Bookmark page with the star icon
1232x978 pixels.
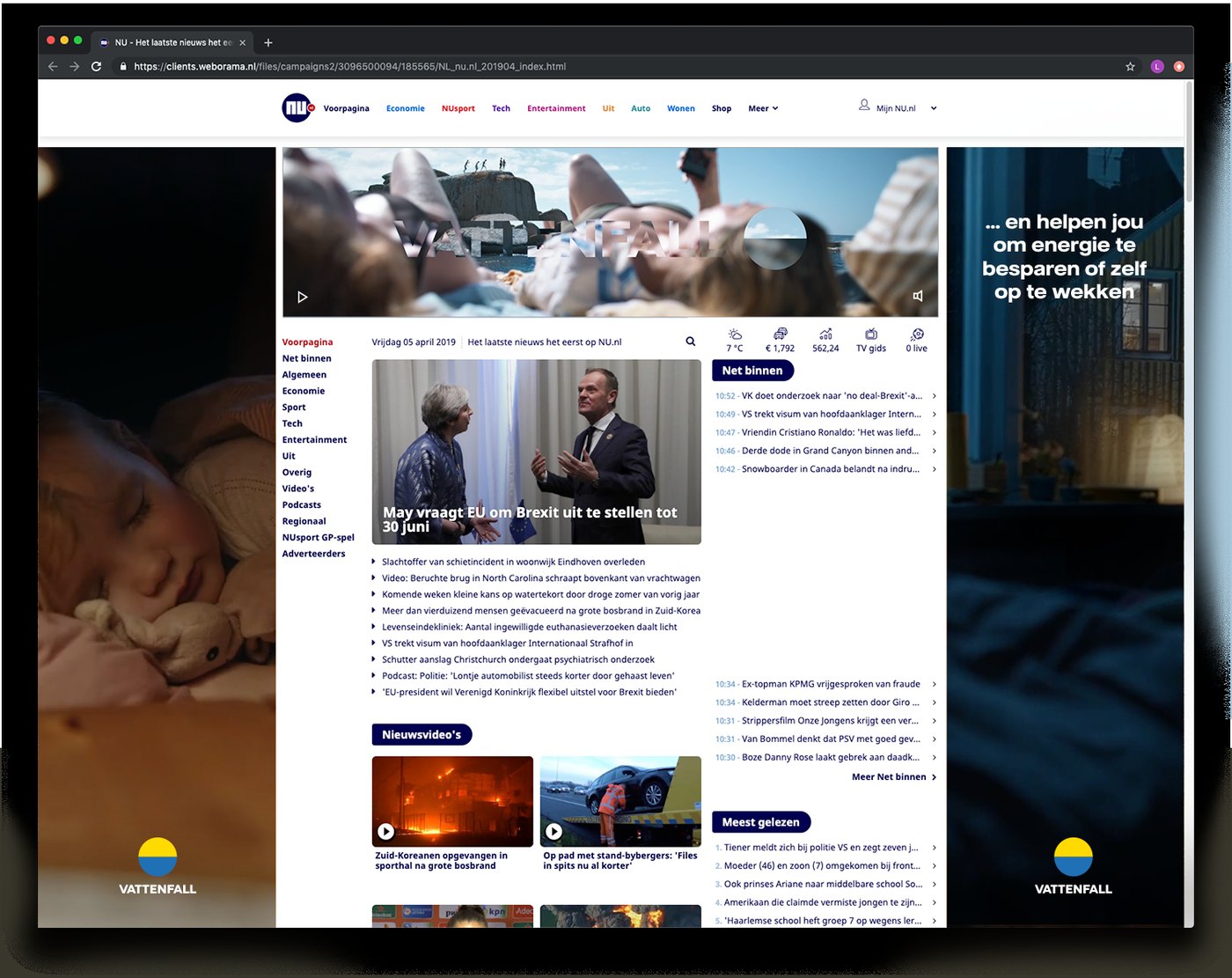tap(1130, 67)
